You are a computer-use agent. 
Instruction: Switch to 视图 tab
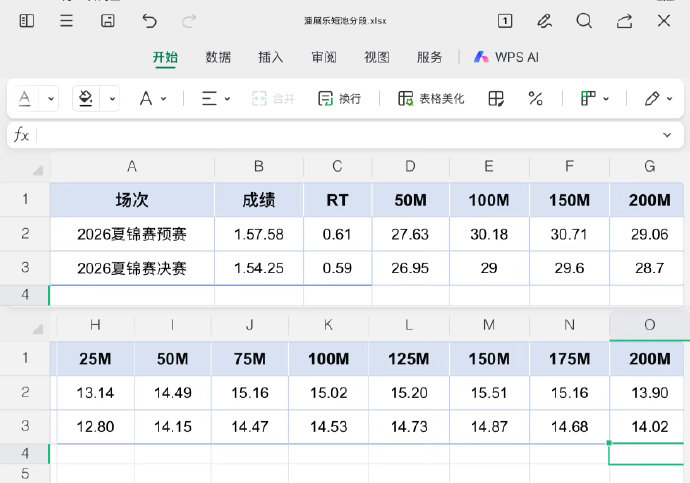click(x=377, y=57)
